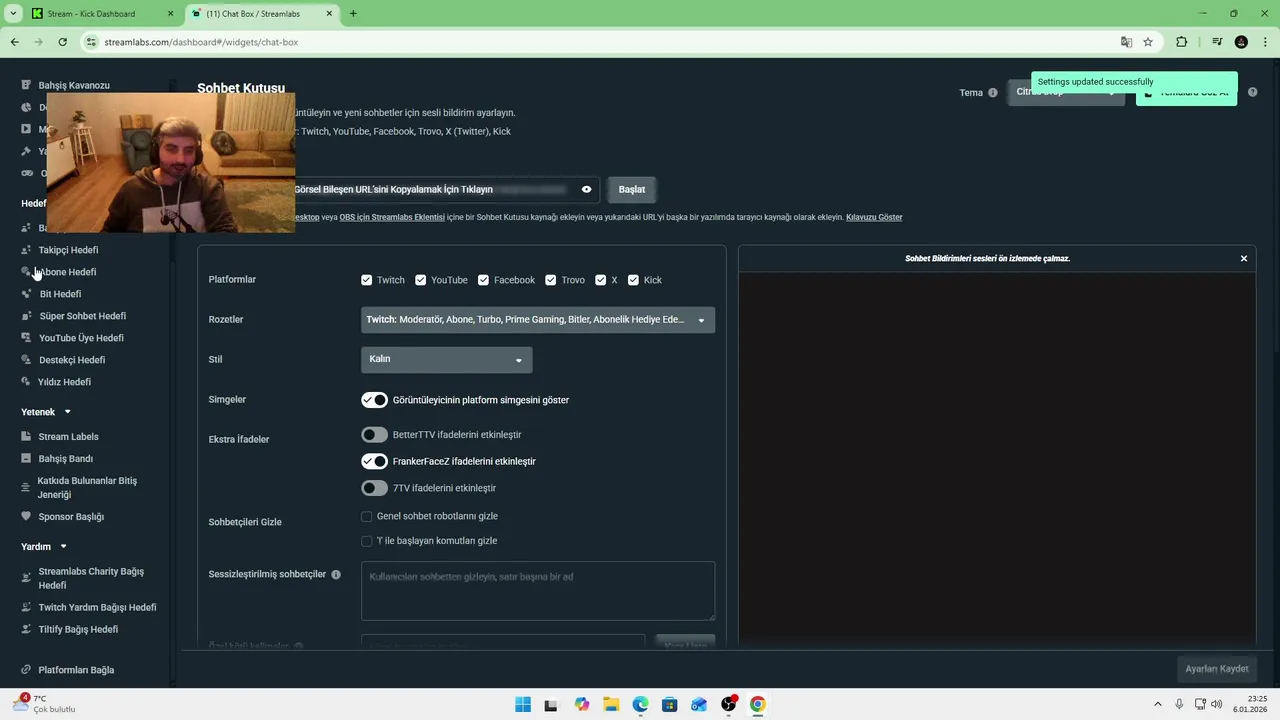Click the Ayarları Kaydet button

pos(1217,669)
